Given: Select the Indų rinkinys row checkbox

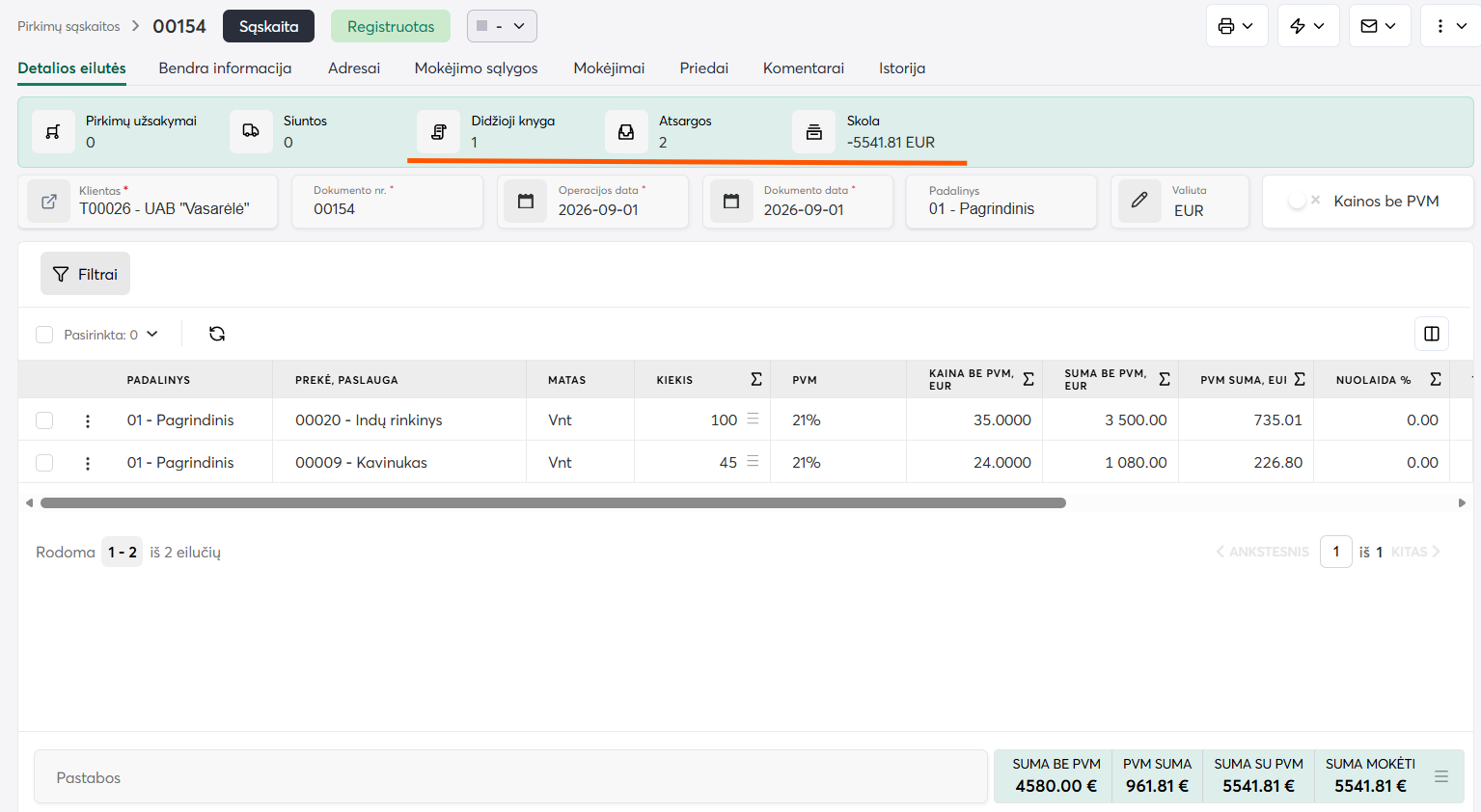Looking at the screenshot, I should 44,420.
